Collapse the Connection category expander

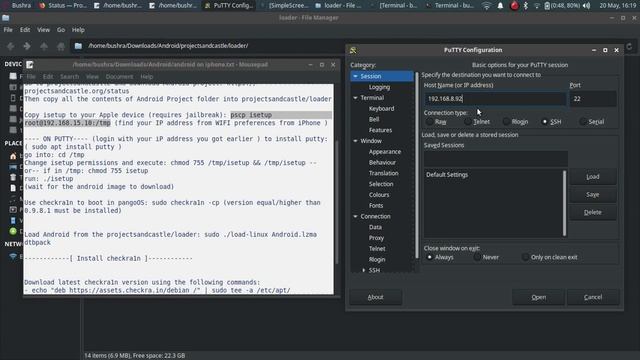(x=355, y=216)
